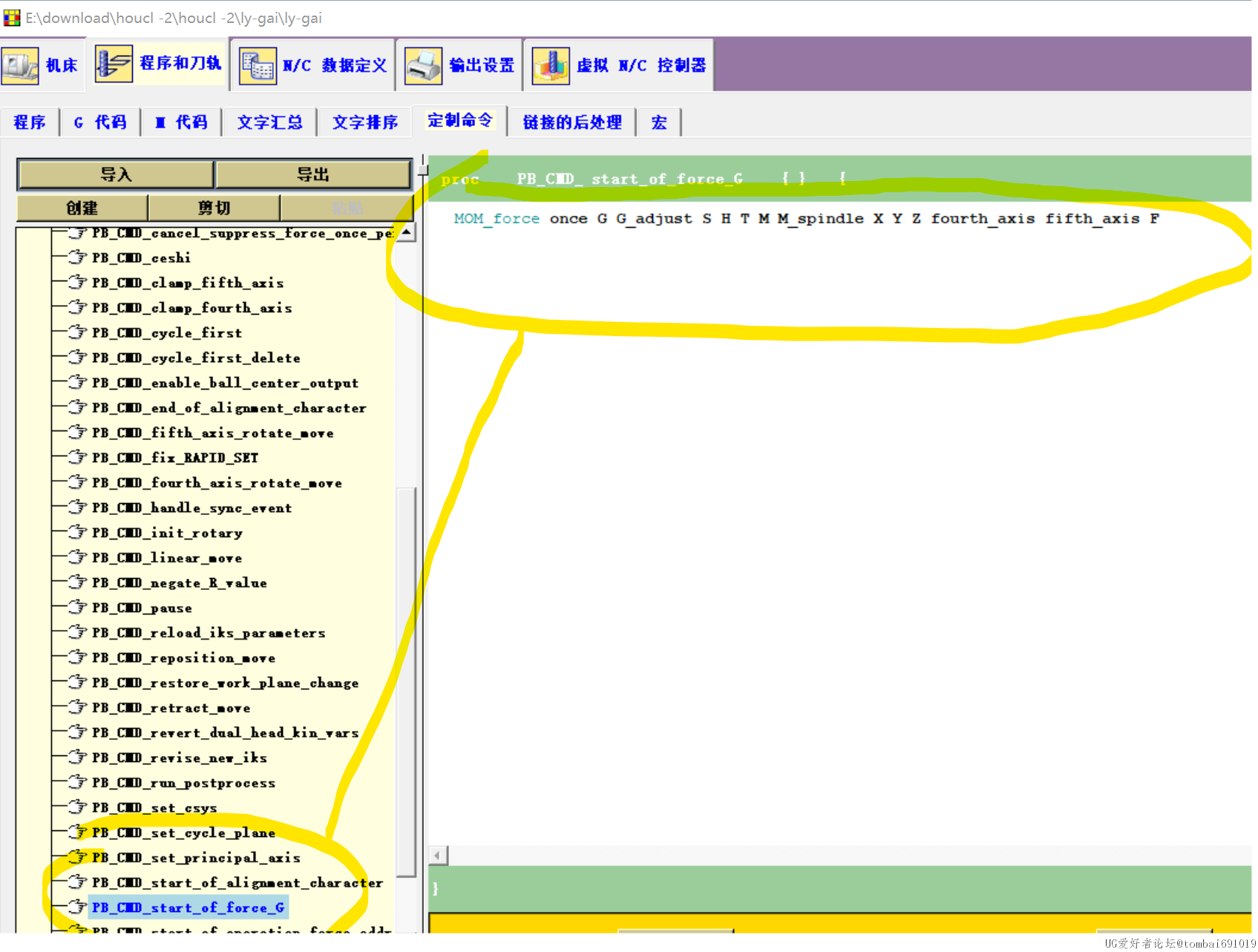Select PB_CMD_revert_dual_head_kin_vars
Viewport: 1258px width, 952px height.
pos(225,732)
